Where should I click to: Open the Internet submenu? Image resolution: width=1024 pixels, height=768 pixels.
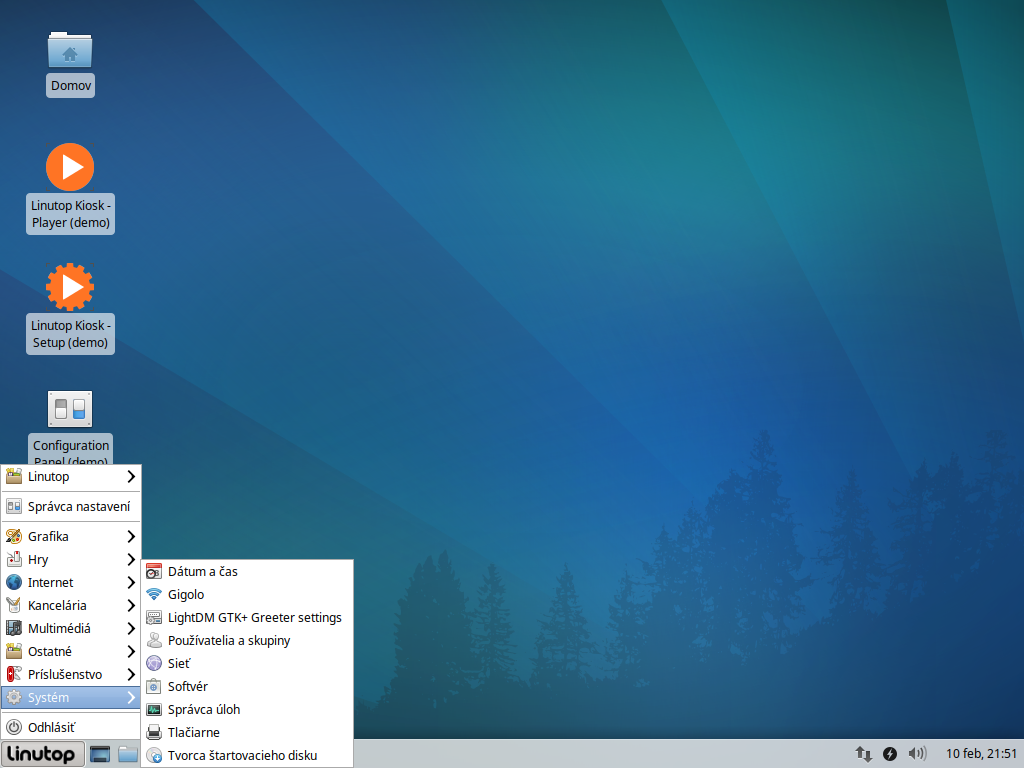click(x=71, y=583)
